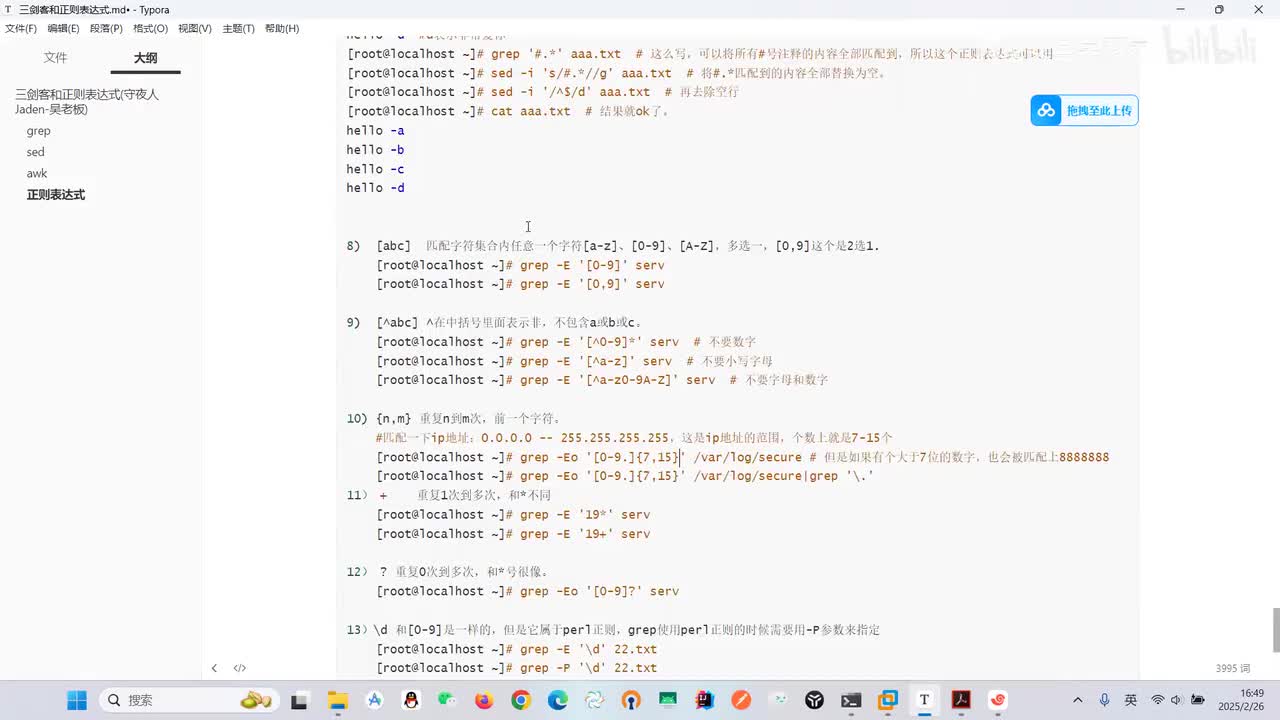Show the word count details (3995 词)

point(1232,668)
